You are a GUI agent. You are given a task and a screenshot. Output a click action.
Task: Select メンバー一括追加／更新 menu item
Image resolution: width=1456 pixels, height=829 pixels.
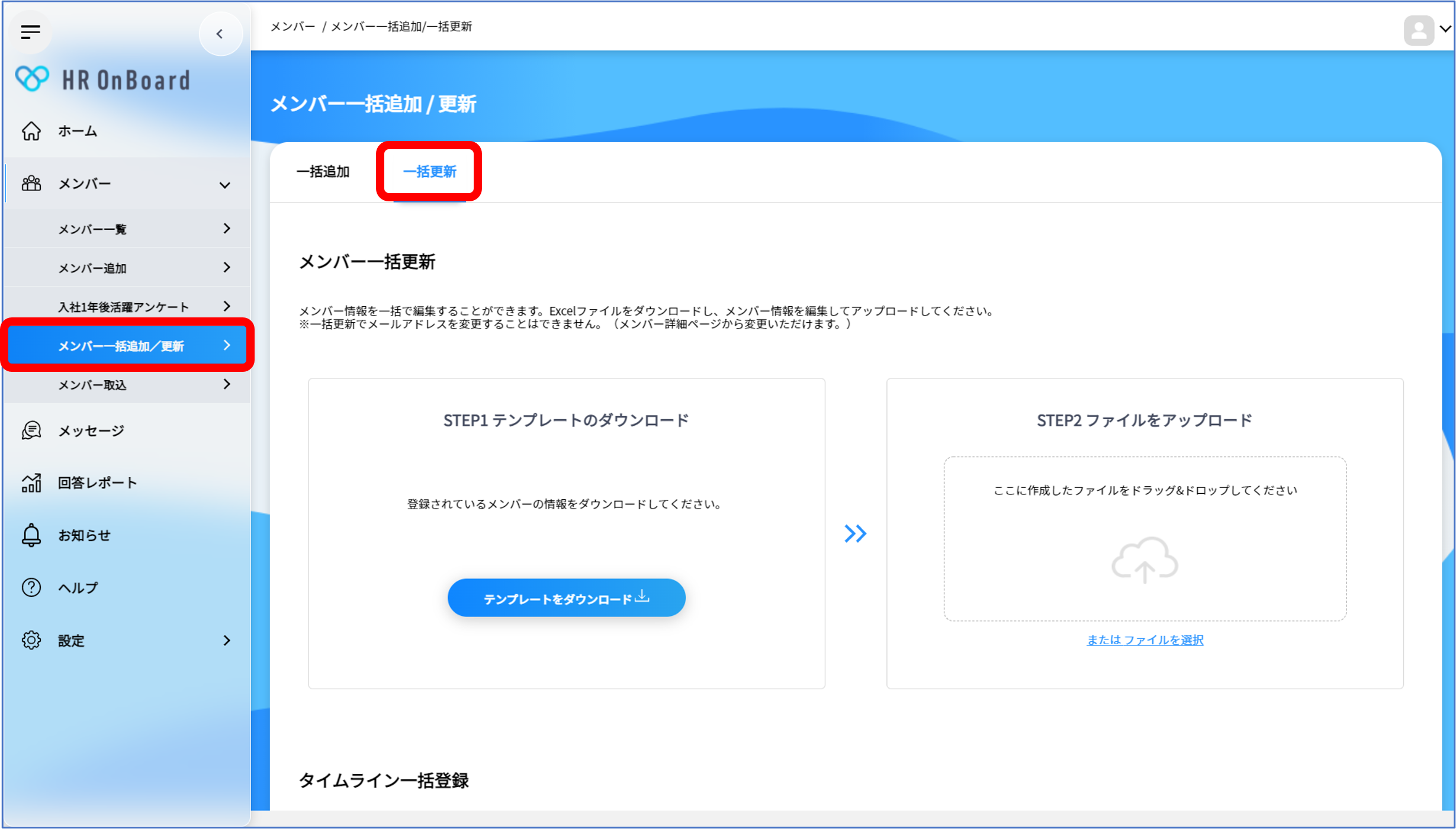127,346
